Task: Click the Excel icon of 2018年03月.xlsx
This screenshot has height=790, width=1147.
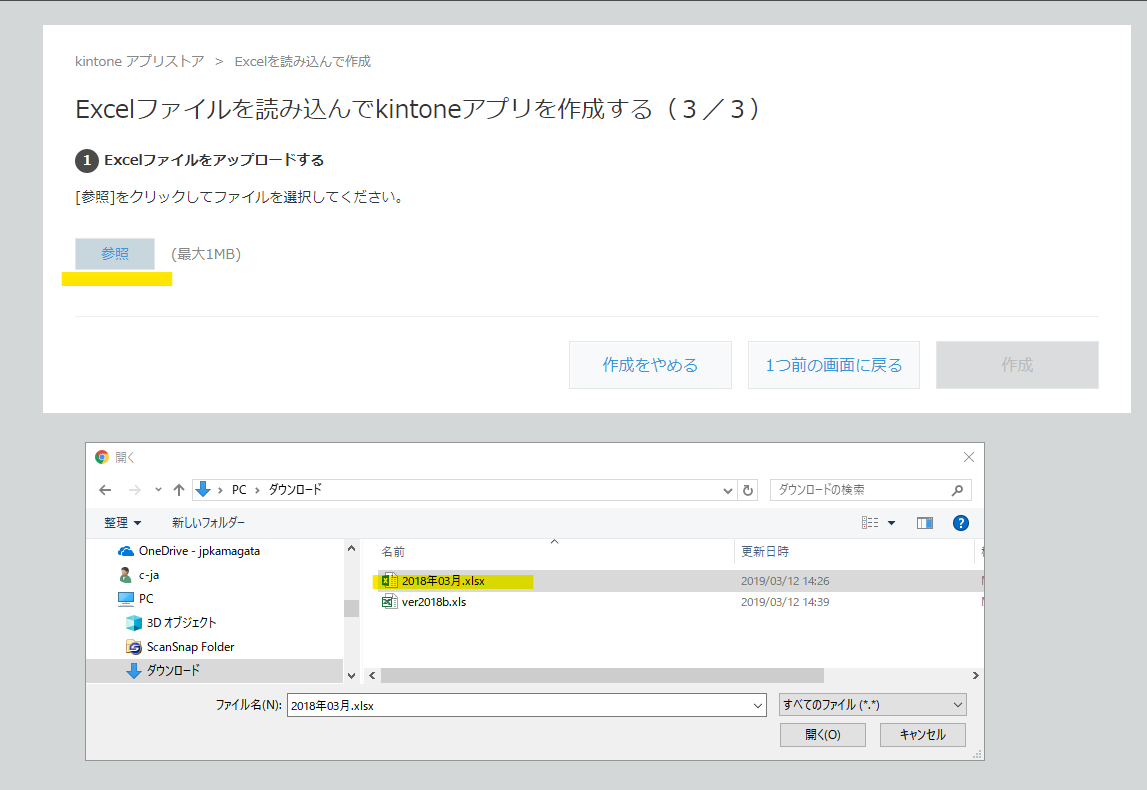Action: click(x=390, y=581)
